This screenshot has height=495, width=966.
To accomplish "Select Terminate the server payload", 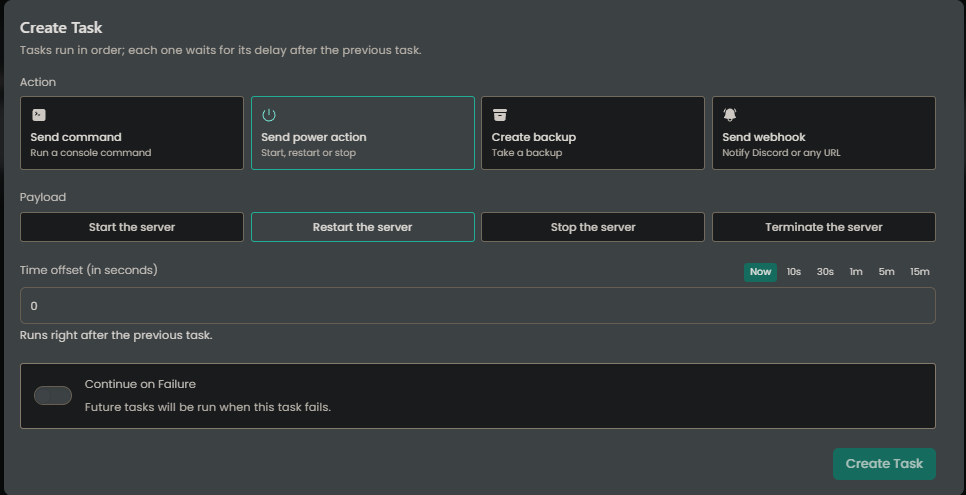I will 824,227.
